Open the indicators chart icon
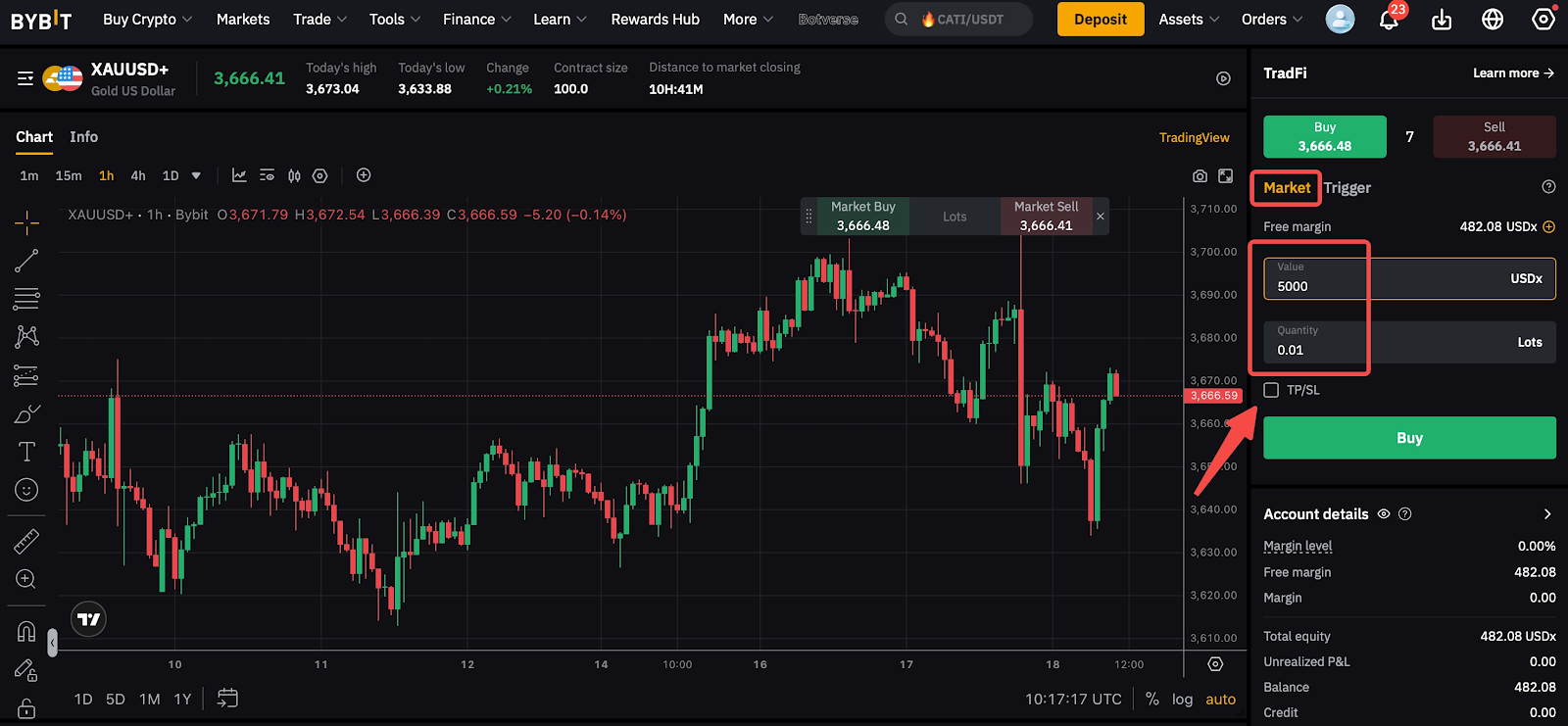 coord(239,175)
